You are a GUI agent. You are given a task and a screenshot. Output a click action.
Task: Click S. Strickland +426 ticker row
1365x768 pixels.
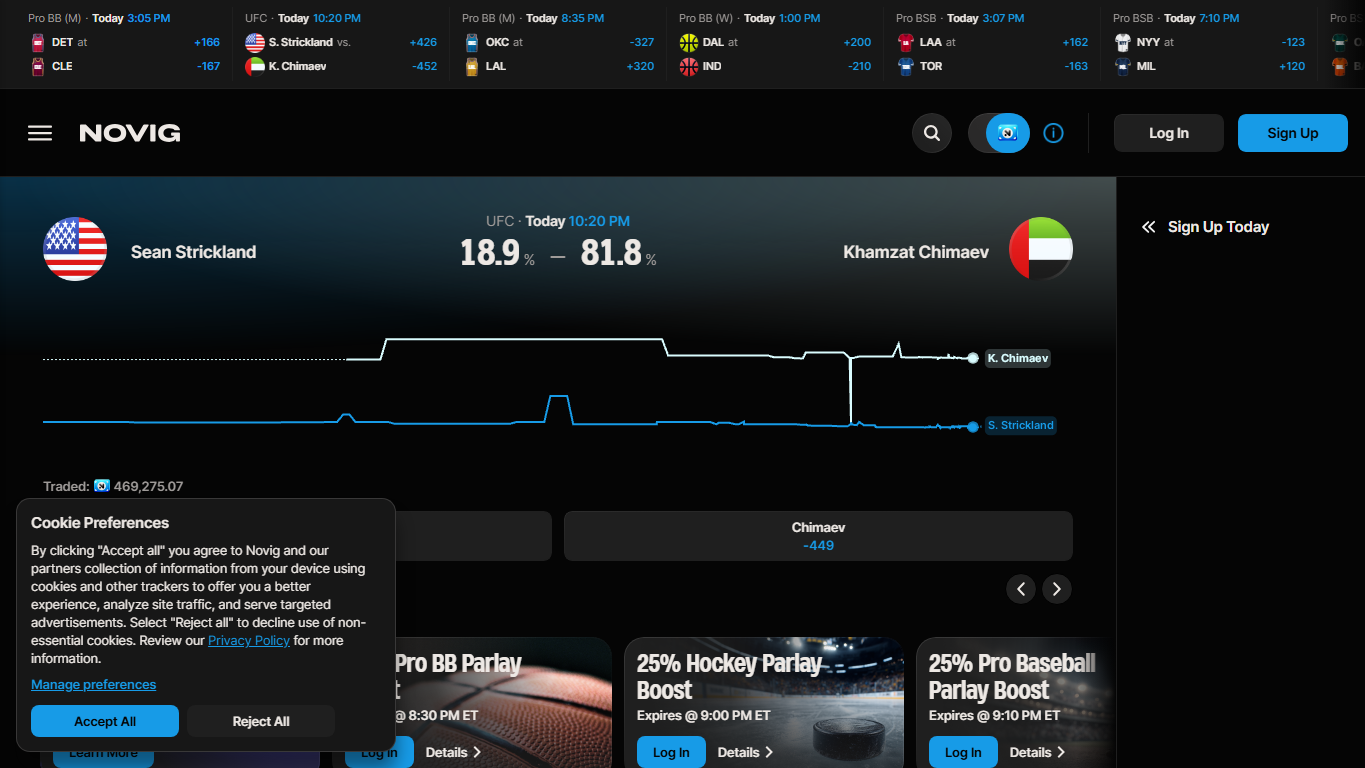[x=341, y=42]
